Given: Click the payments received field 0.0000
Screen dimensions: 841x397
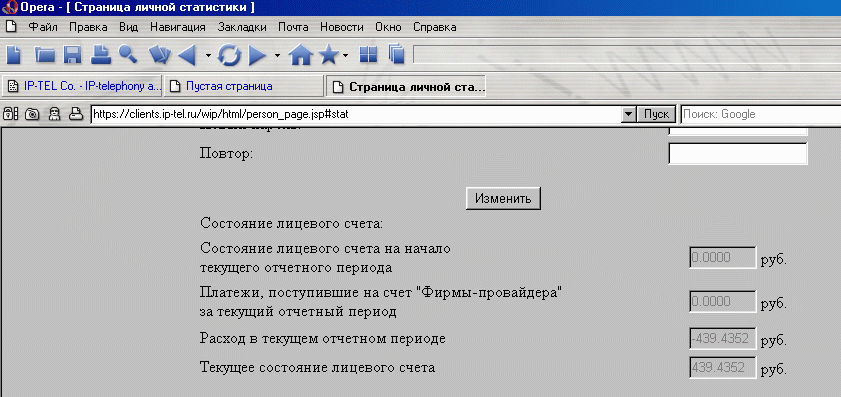Looking at the screenshot, I should pos(722,302).
